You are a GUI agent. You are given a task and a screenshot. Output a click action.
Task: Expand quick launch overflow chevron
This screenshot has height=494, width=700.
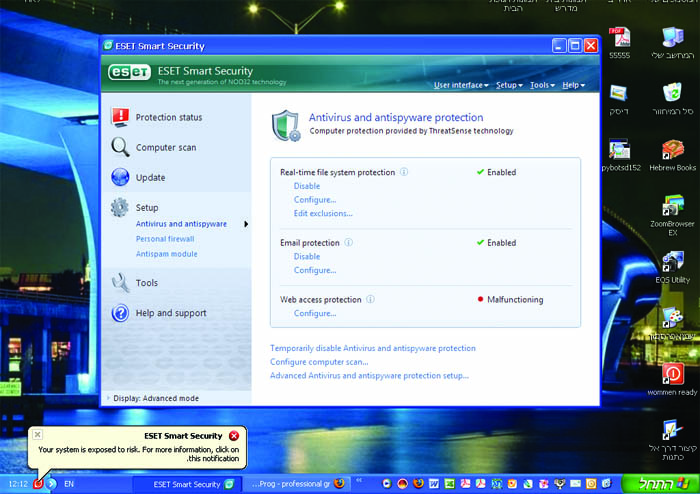pyautogui.click(x=359, y=481)
